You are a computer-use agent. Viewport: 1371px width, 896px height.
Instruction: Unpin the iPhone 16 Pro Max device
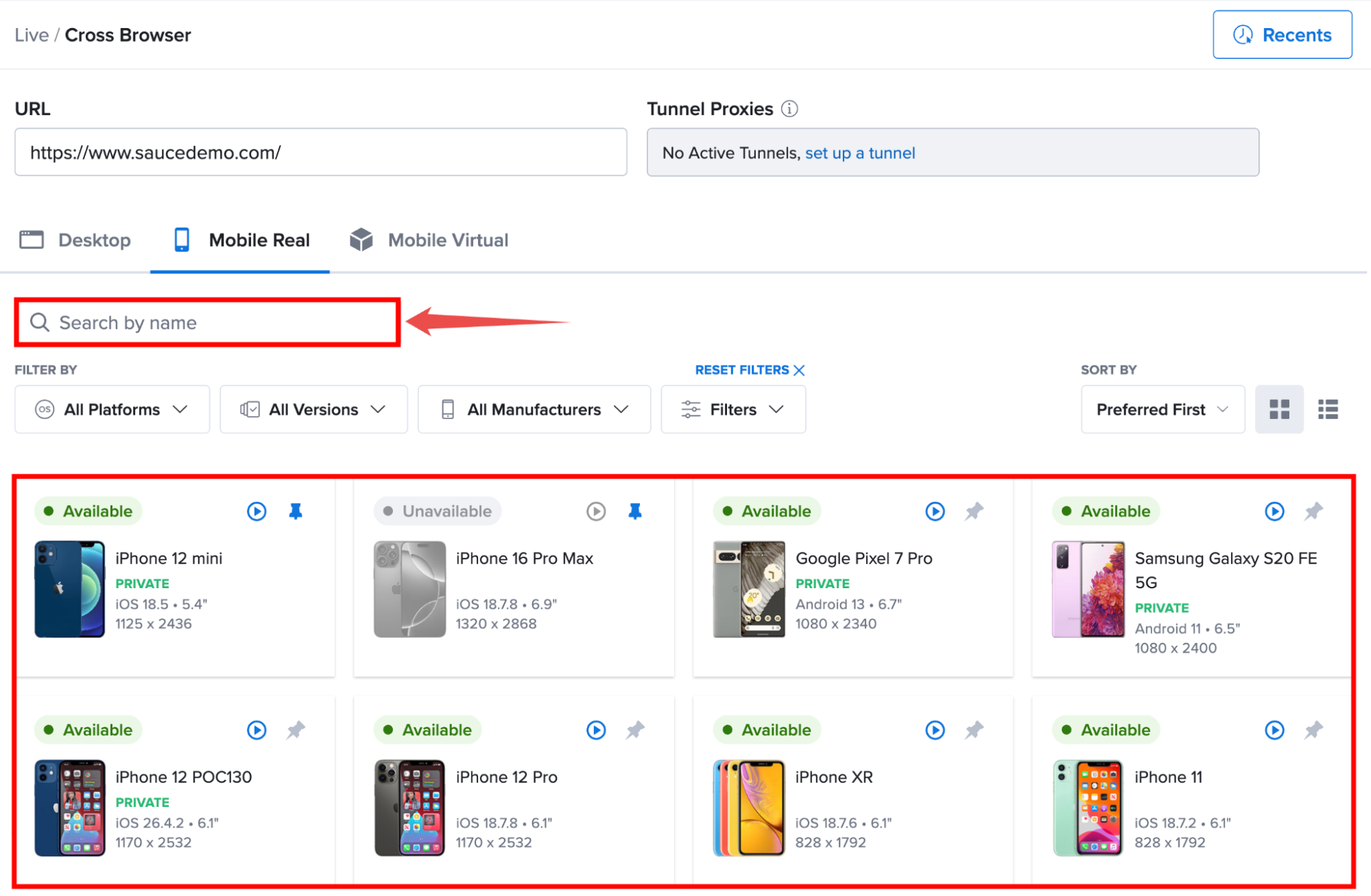pyautogui.click(x=635, y=511)
